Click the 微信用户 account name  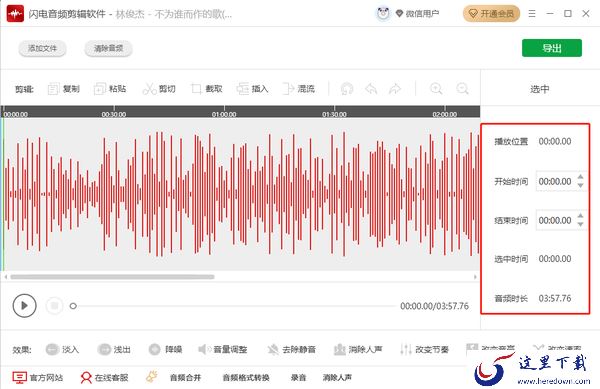pyautogui.click(x=422, y=14)
